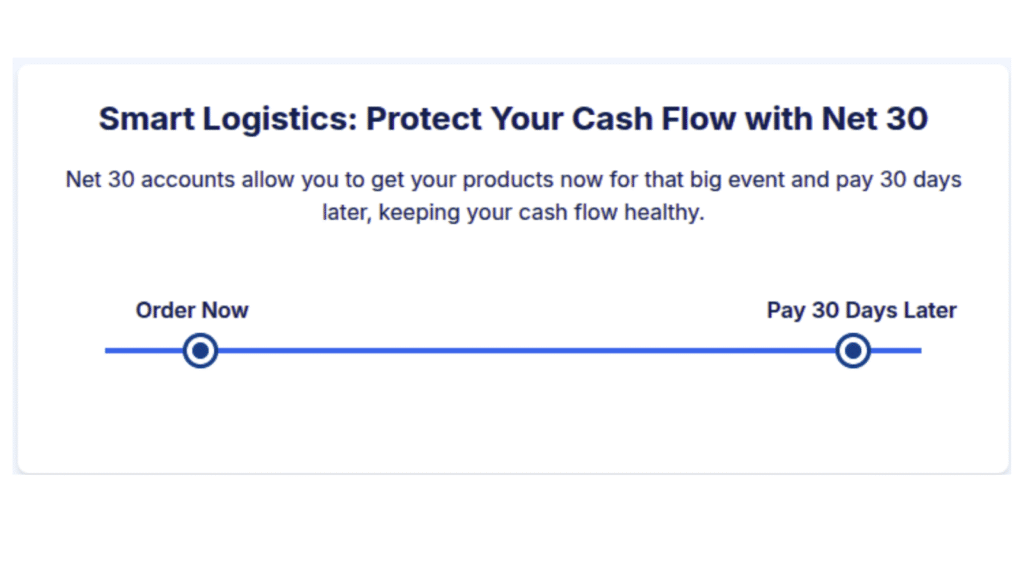Click the timeline bar midway between both markers

pyautogui.click(x=527, y=351)
